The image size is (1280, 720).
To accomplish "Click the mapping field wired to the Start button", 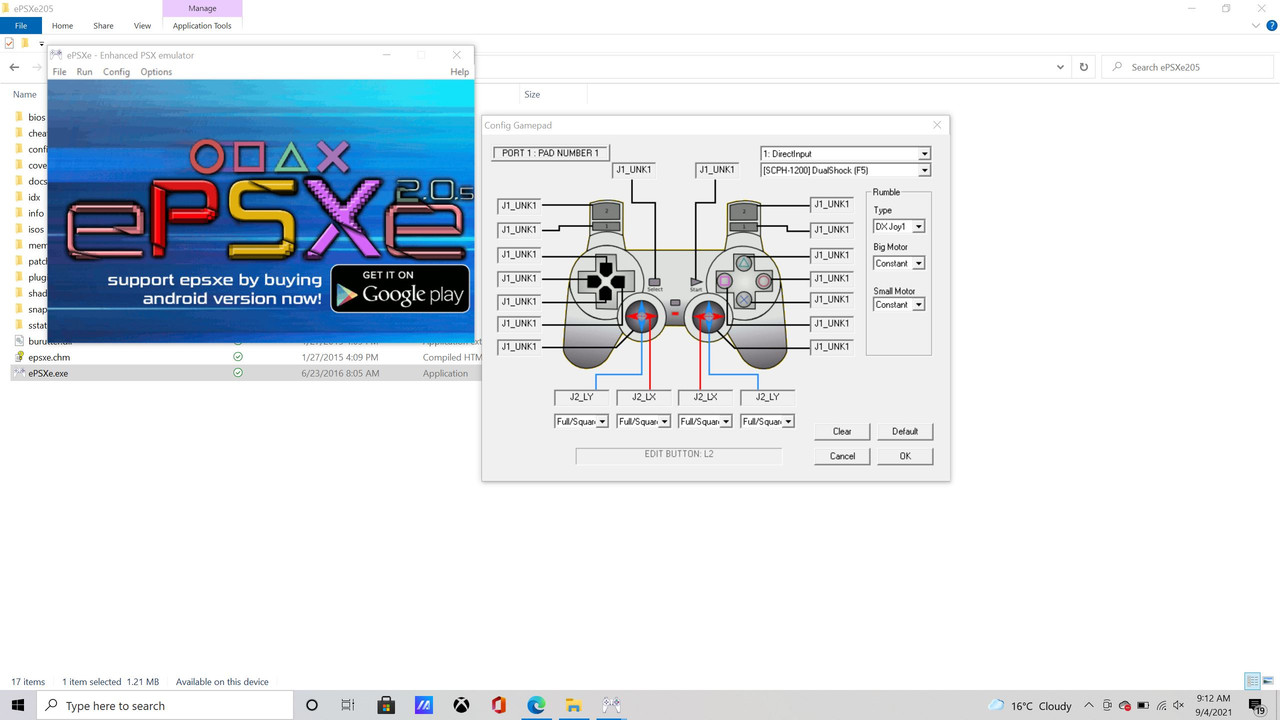I will coord(717,170).
